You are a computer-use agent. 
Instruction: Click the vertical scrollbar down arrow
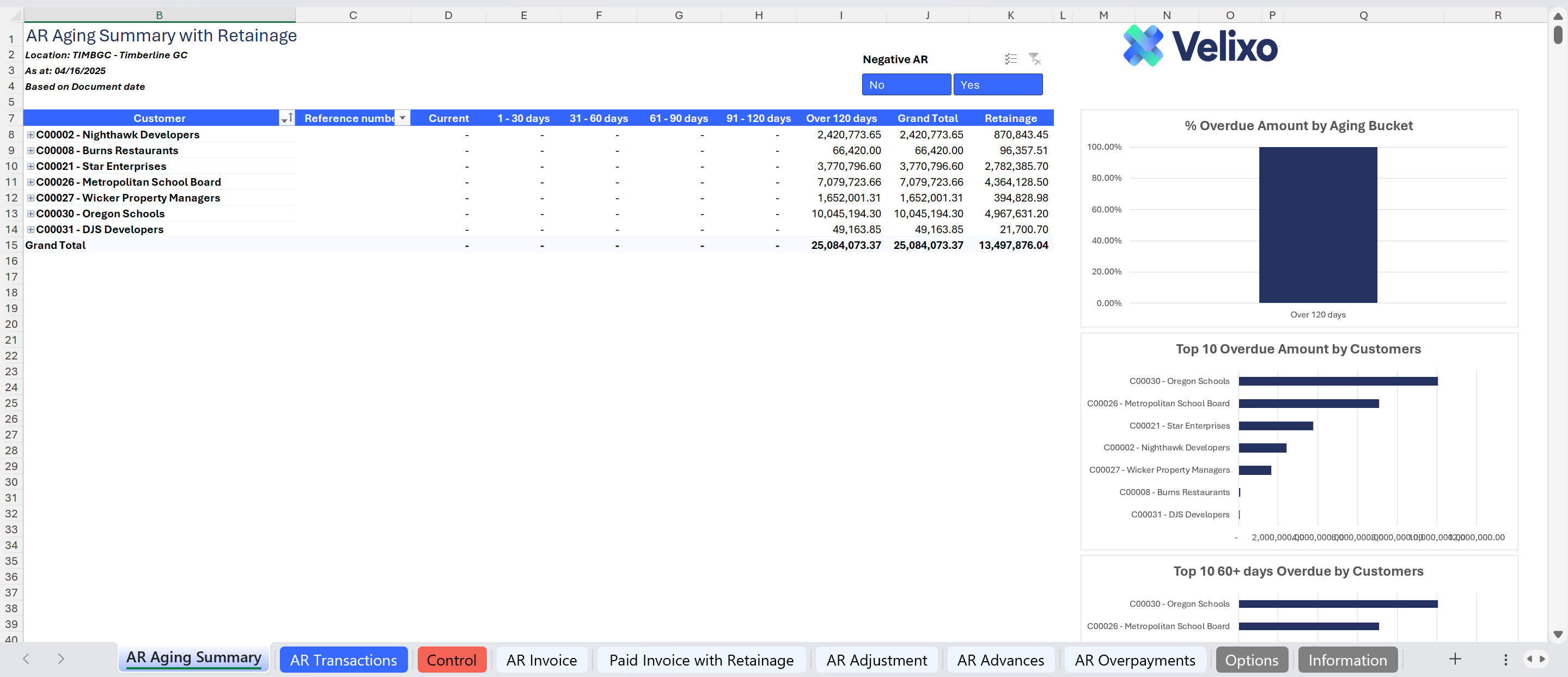click(x=1558, y=634)
